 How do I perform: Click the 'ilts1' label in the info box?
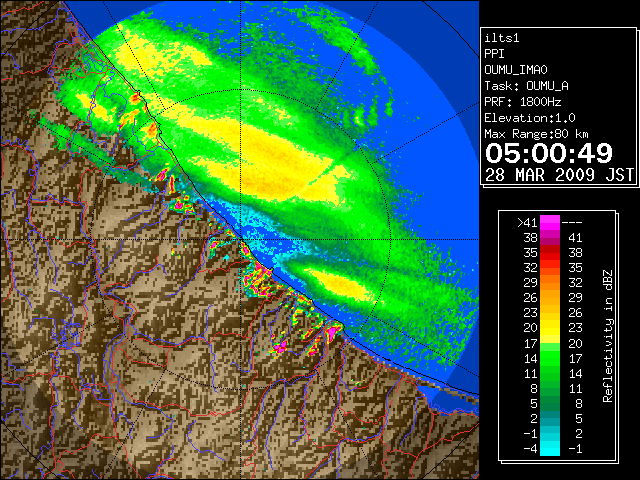(x=502, y=38)
